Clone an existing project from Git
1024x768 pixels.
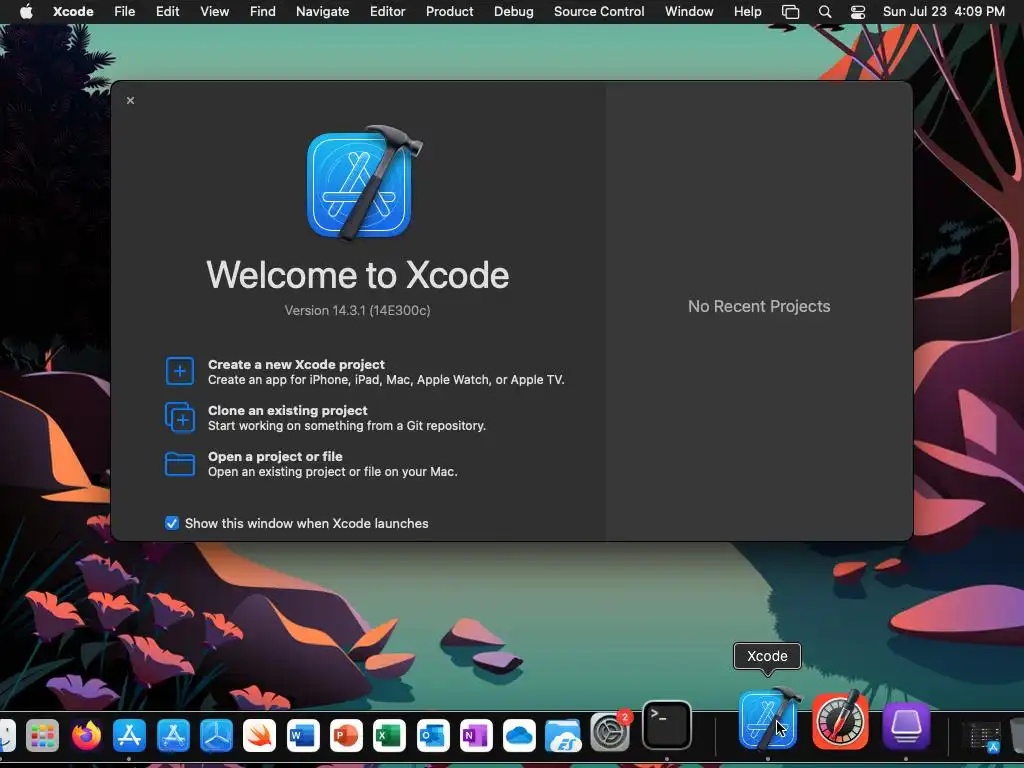[x=325, y=418]
